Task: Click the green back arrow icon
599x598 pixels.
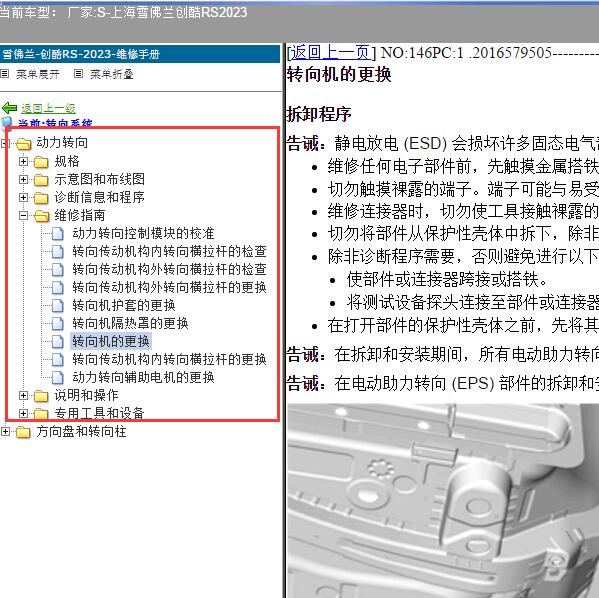Action: [x=9, y=108]
